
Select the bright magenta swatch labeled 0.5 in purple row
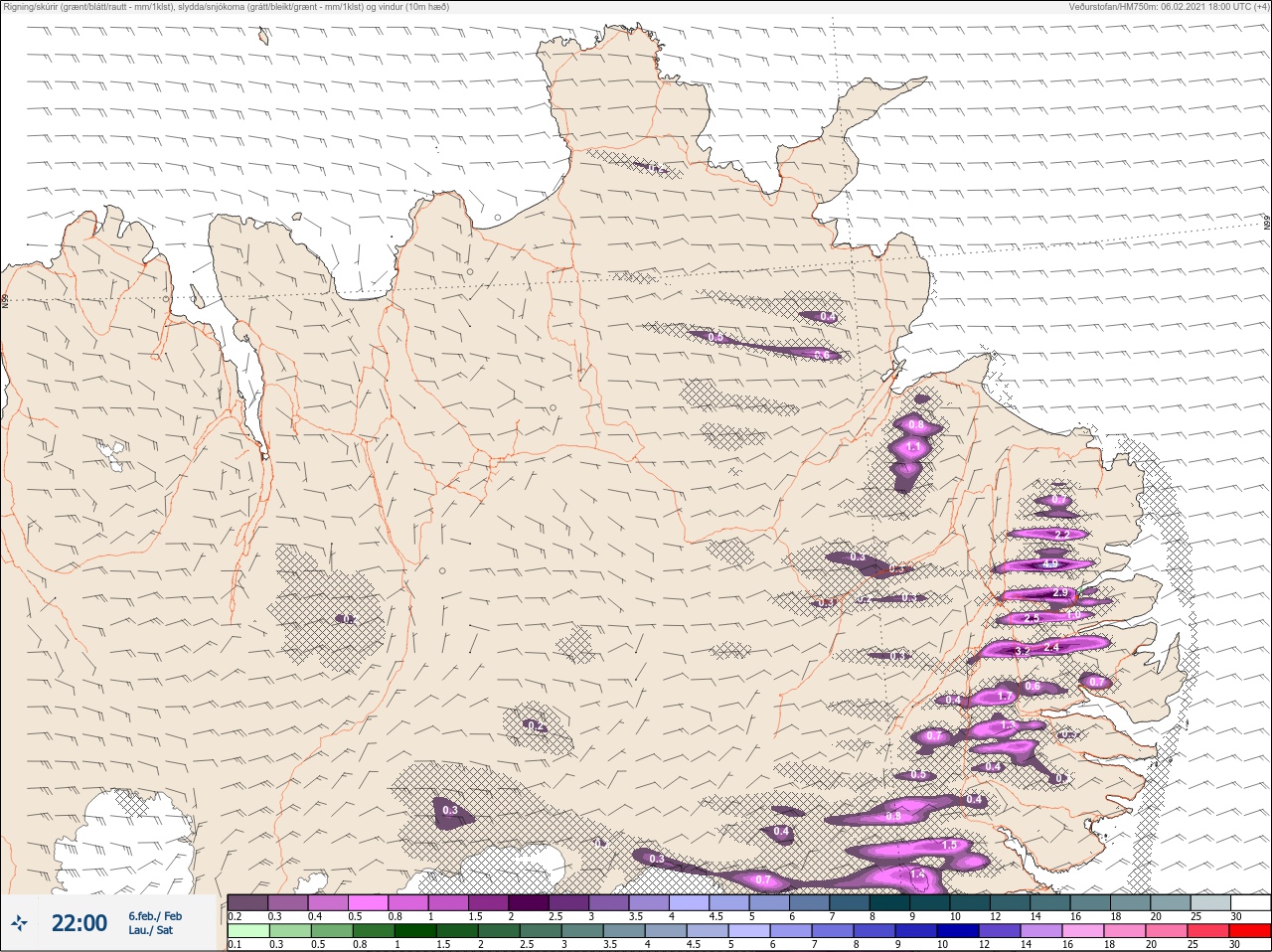tap(368, 902)
